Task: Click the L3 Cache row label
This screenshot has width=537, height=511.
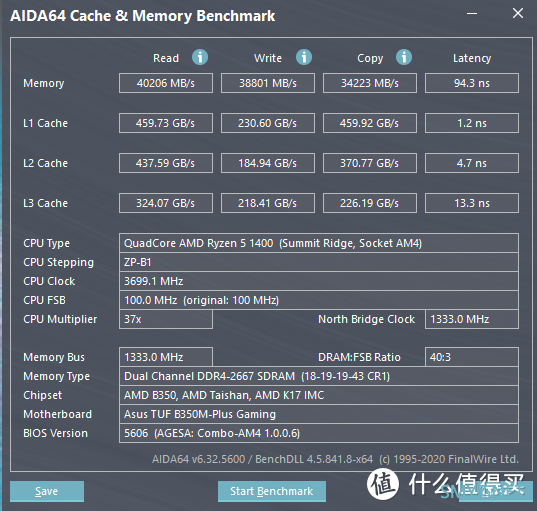Action: coord(45,203)
